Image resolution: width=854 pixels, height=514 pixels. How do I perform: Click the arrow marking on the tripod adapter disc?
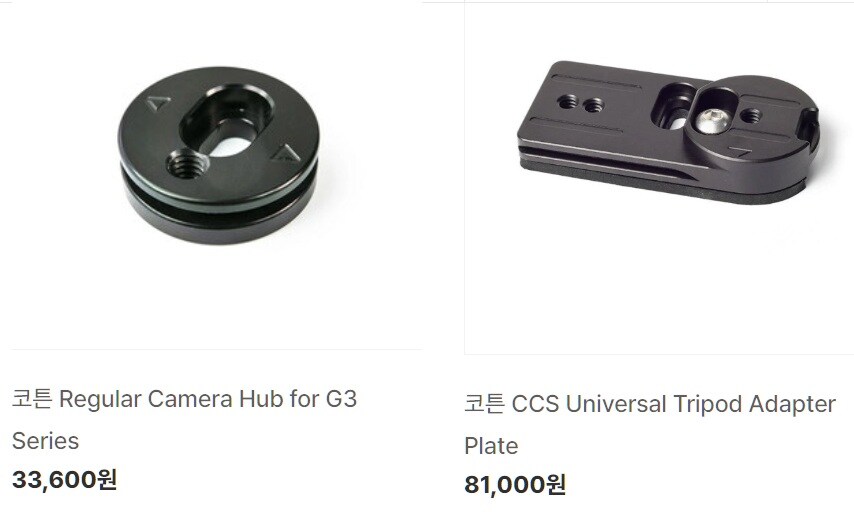pyautogui.click(x=739, y=151)
